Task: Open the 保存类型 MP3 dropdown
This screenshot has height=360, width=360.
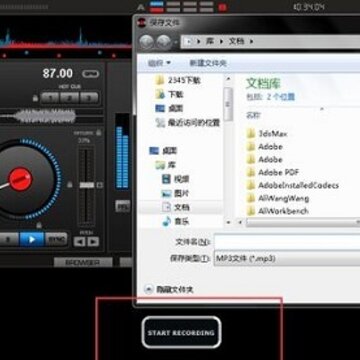Action: [287, 258]
